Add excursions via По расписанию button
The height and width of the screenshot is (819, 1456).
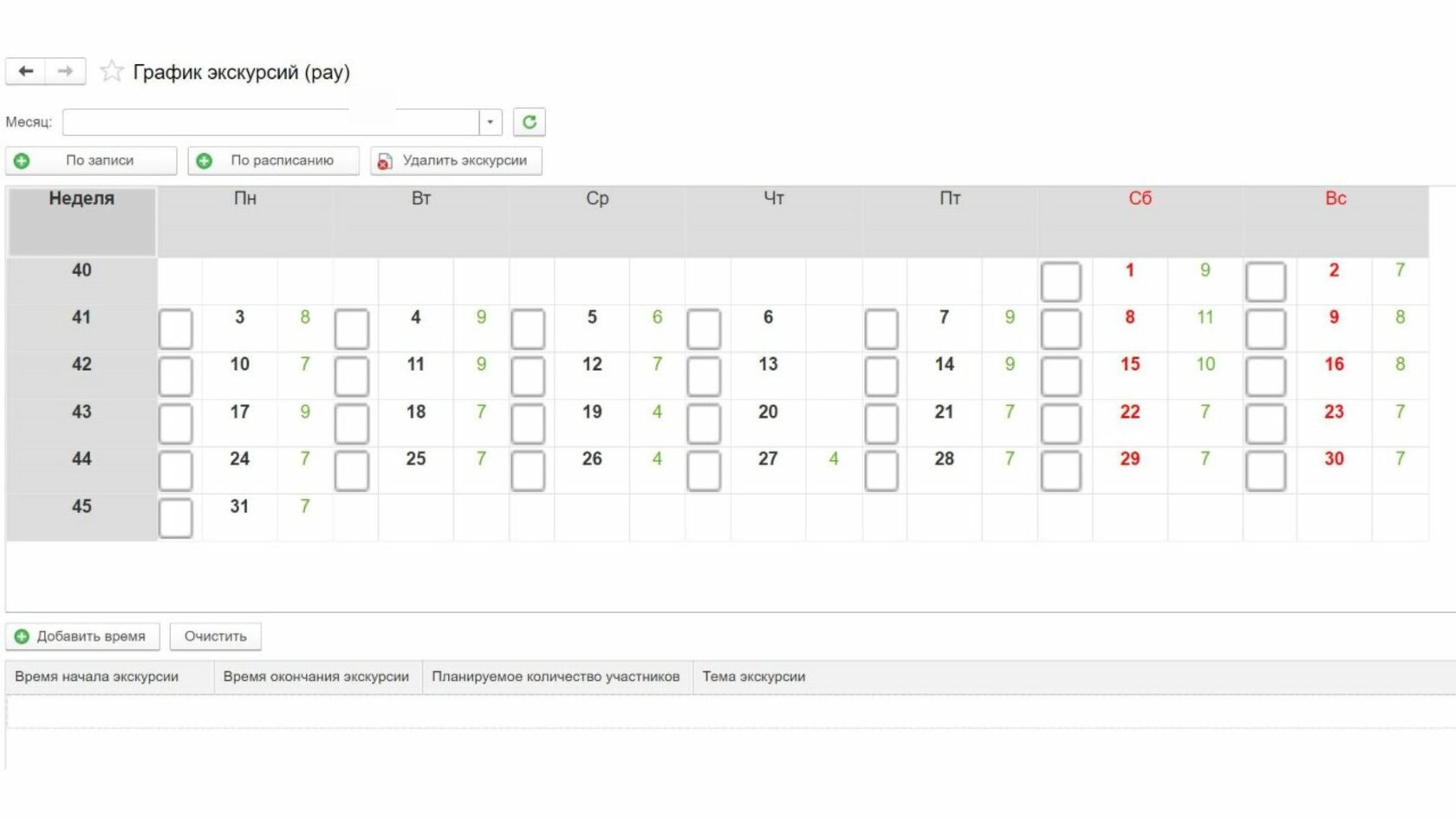point(273,160)
